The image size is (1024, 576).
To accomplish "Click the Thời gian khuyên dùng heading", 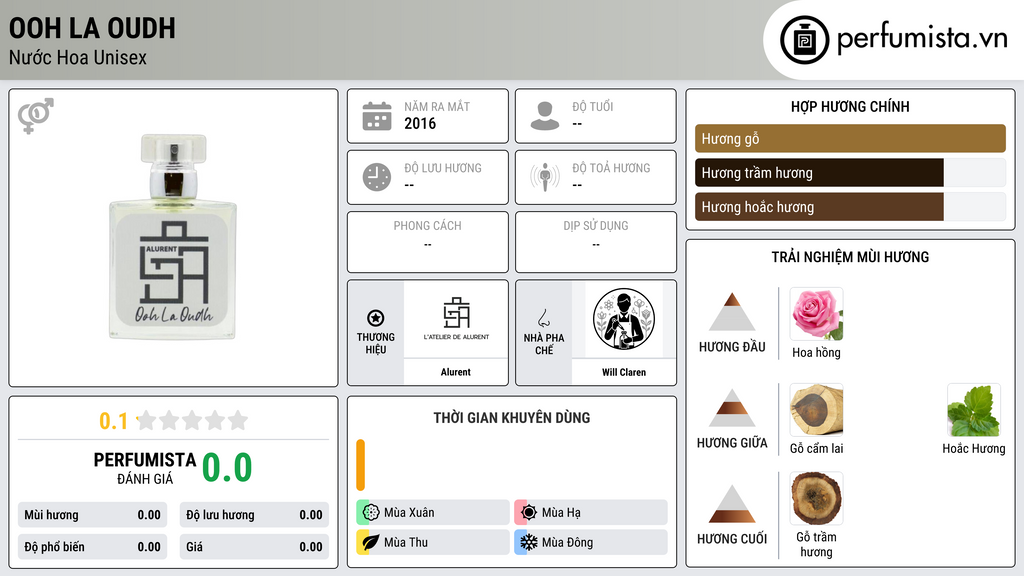I will [512, 417].
